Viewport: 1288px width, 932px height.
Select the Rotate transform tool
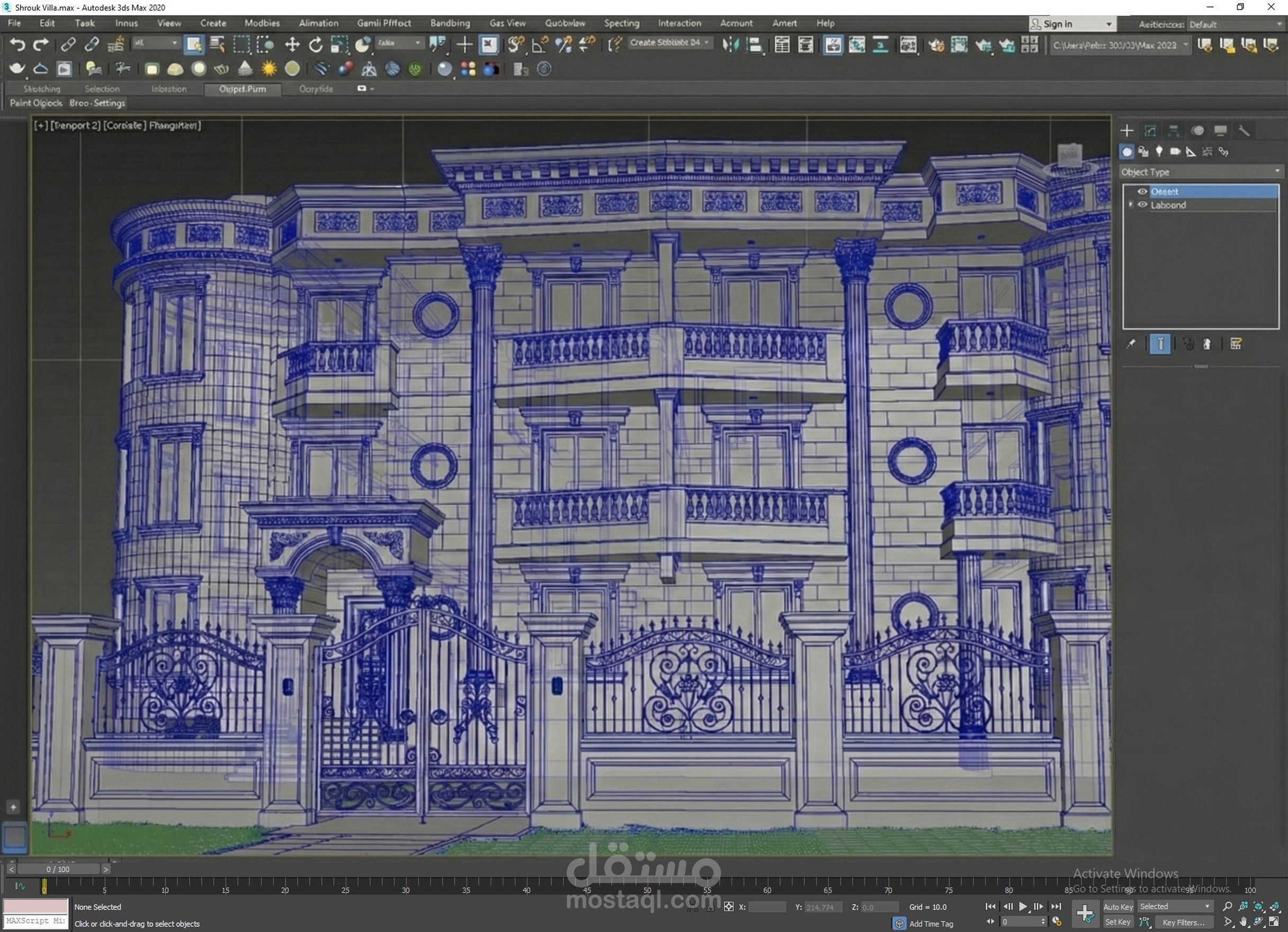315,44
